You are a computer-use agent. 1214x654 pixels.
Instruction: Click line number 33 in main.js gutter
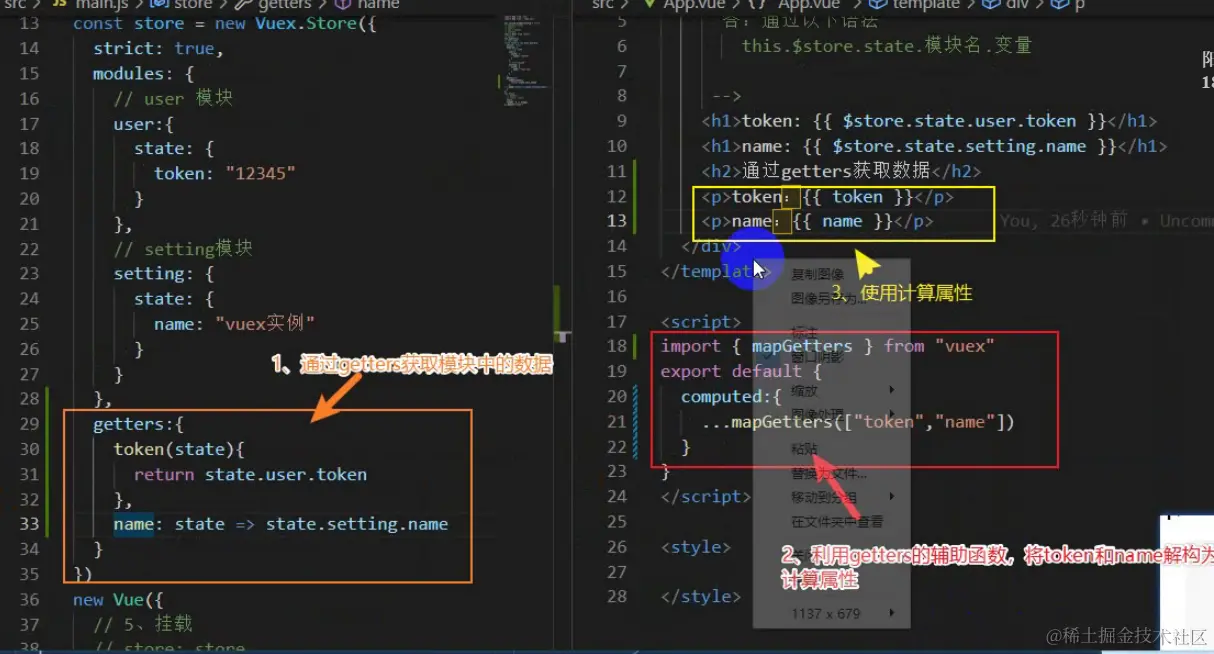29,523
